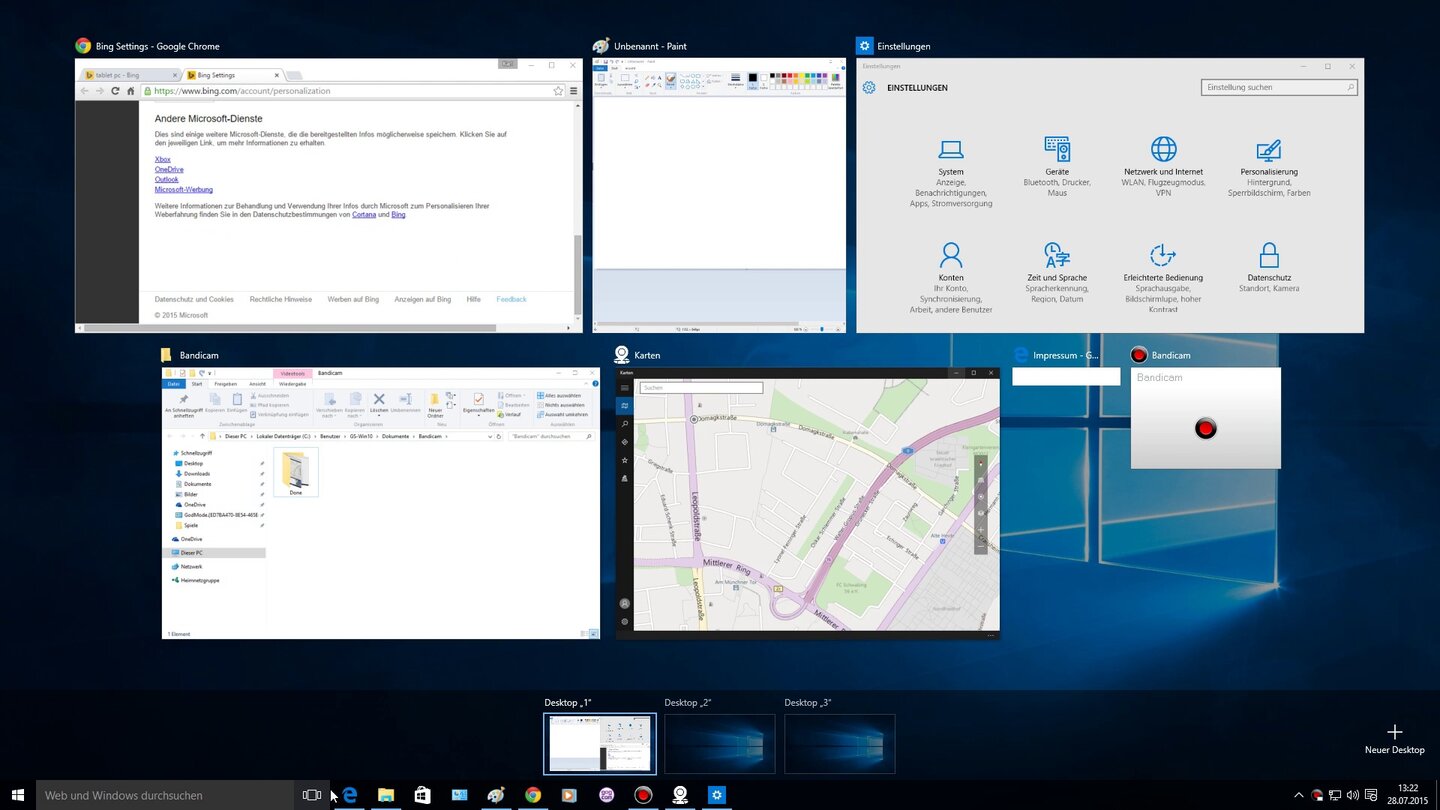Screen dimensions: 1440x810
Task: Open Erleichterte Bedienung settings
Action: pyautogui.click(x=1163, y=277)
